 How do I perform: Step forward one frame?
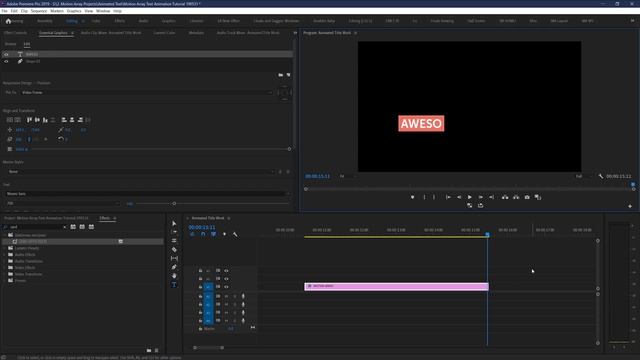[481, 197]
